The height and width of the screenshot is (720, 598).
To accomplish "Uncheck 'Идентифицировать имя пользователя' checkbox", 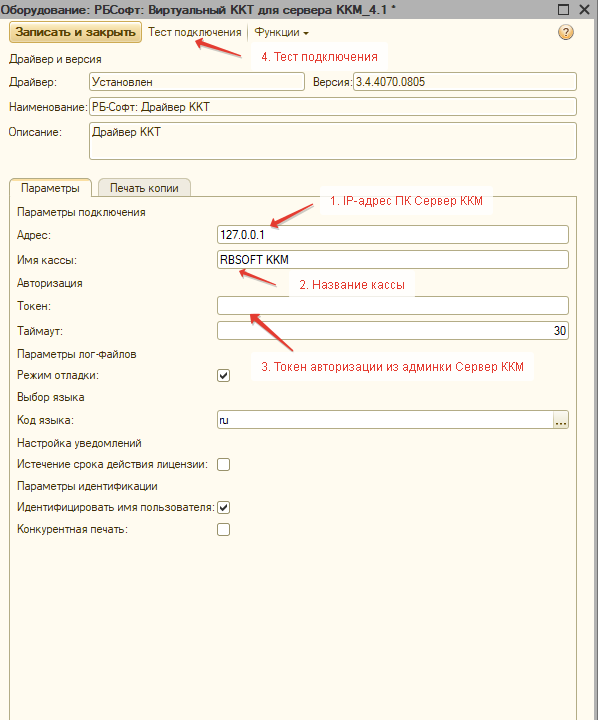I will click(224, 507).
